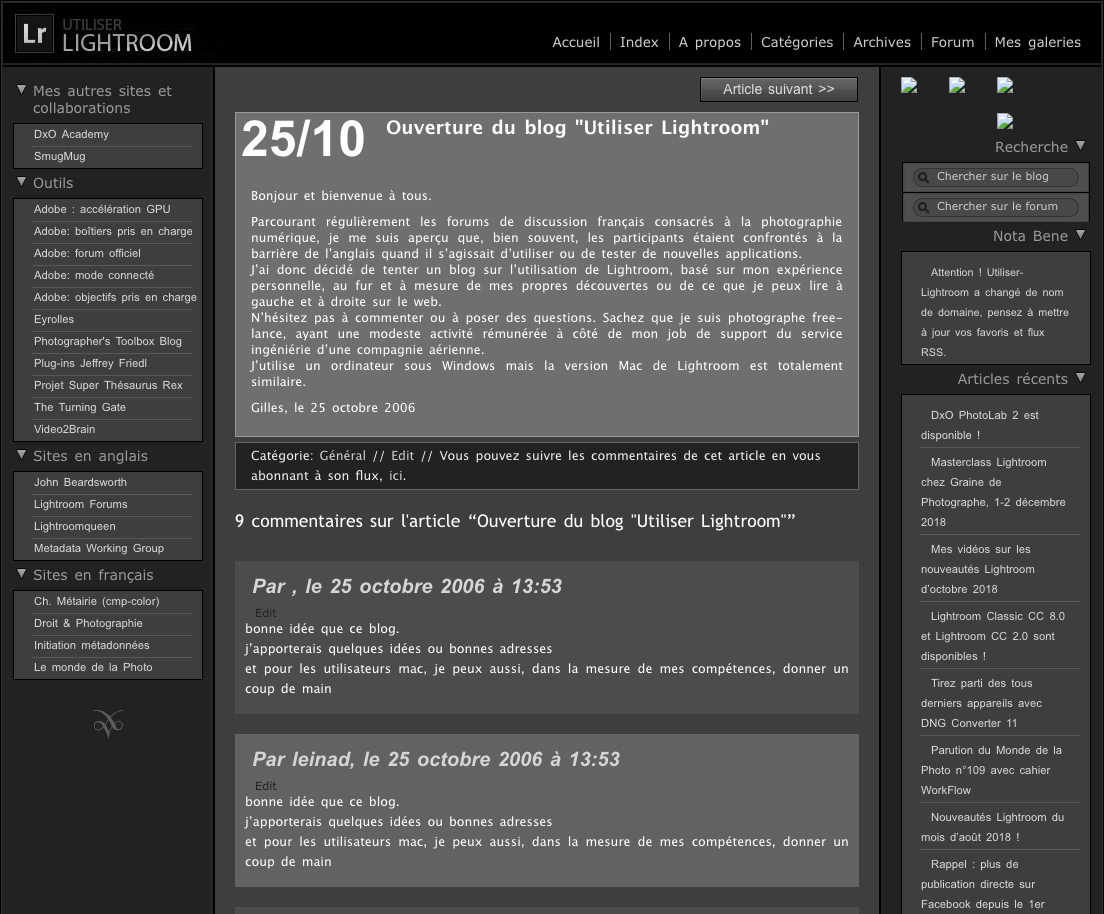
Task: Open the Video2Brain link
Action: pyautogui.click(x=64, y=429)
